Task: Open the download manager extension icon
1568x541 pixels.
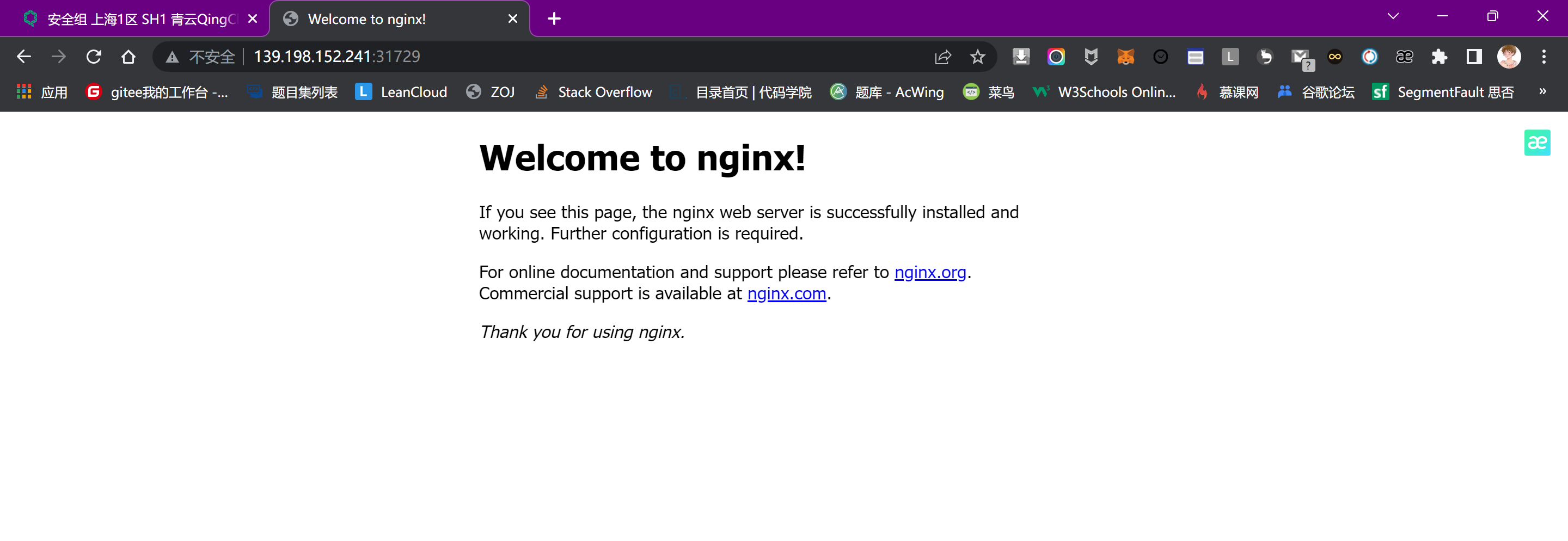Action: tap(1021, 57)
